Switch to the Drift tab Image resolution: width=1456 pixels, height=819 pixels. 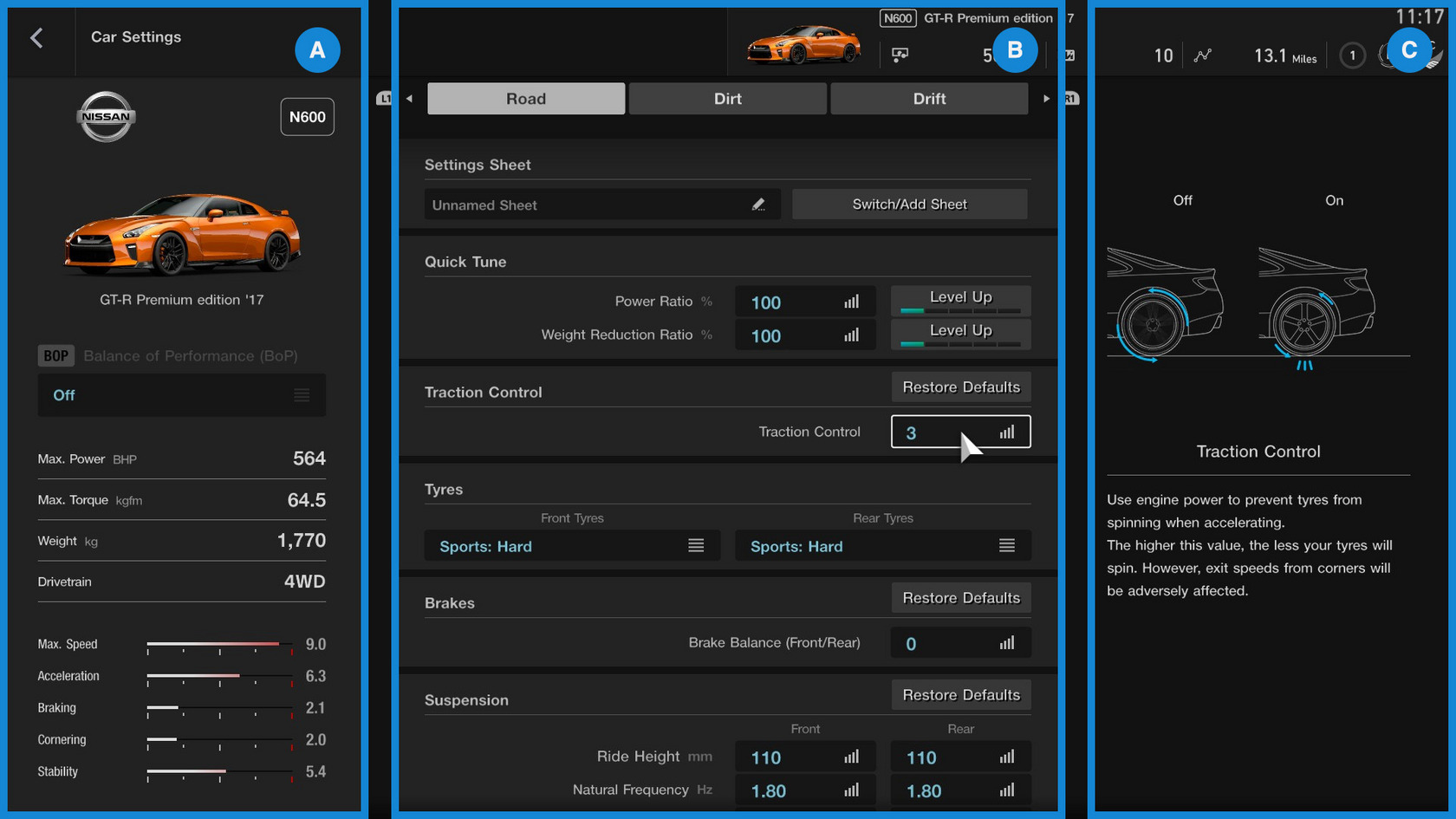(929, 99)
